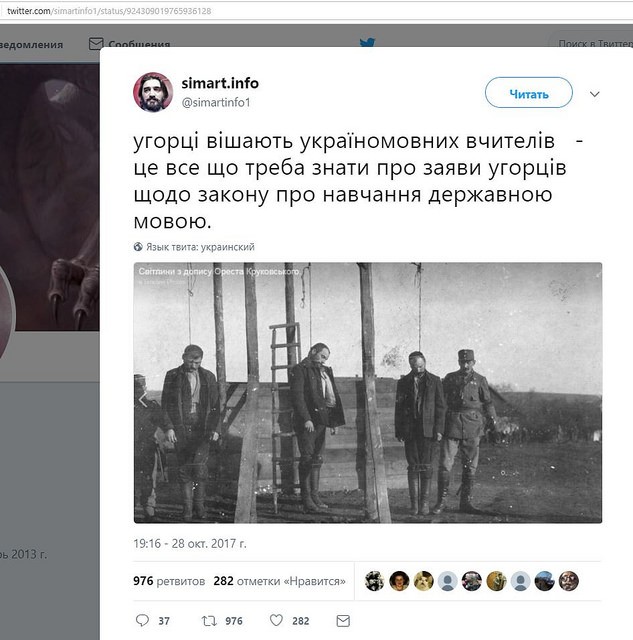633x640 pixels.
Task: Click the Читать follow button
Action: point(529,93)
